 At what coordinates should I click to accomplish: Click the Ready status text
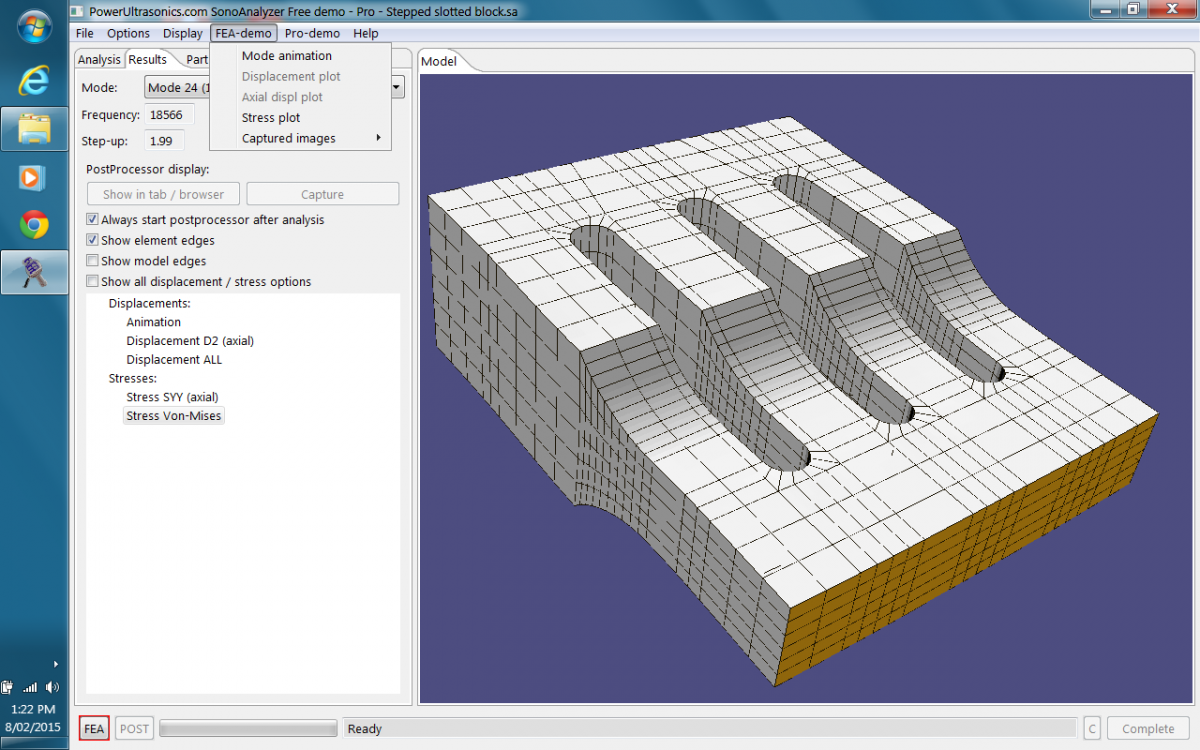coord(365,729)
